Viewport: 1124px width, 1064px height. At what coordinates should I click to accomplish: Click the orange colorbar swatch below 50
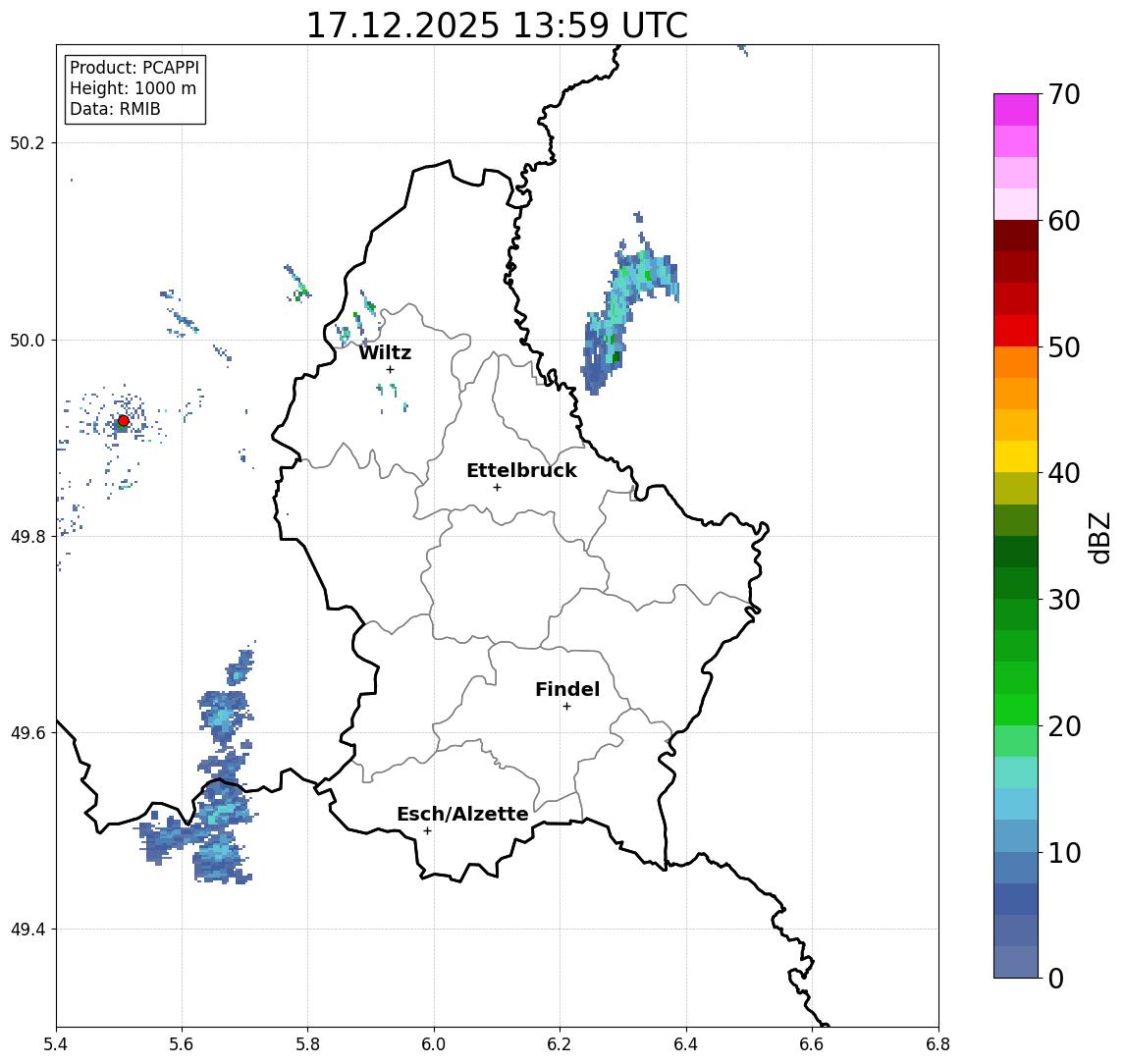1016,362
